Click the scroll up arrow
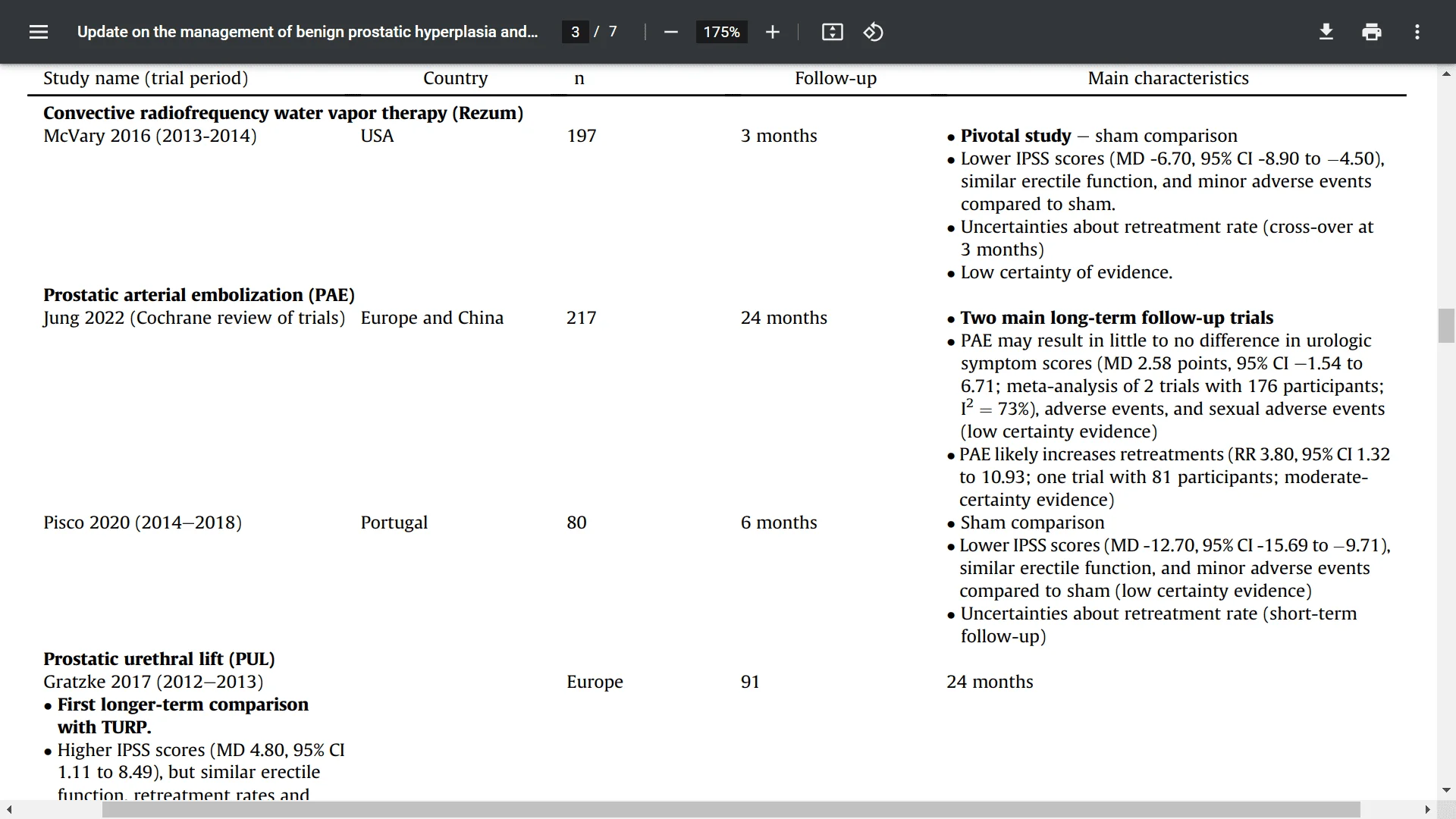The image size is (1456, 819). point(1446,74)
